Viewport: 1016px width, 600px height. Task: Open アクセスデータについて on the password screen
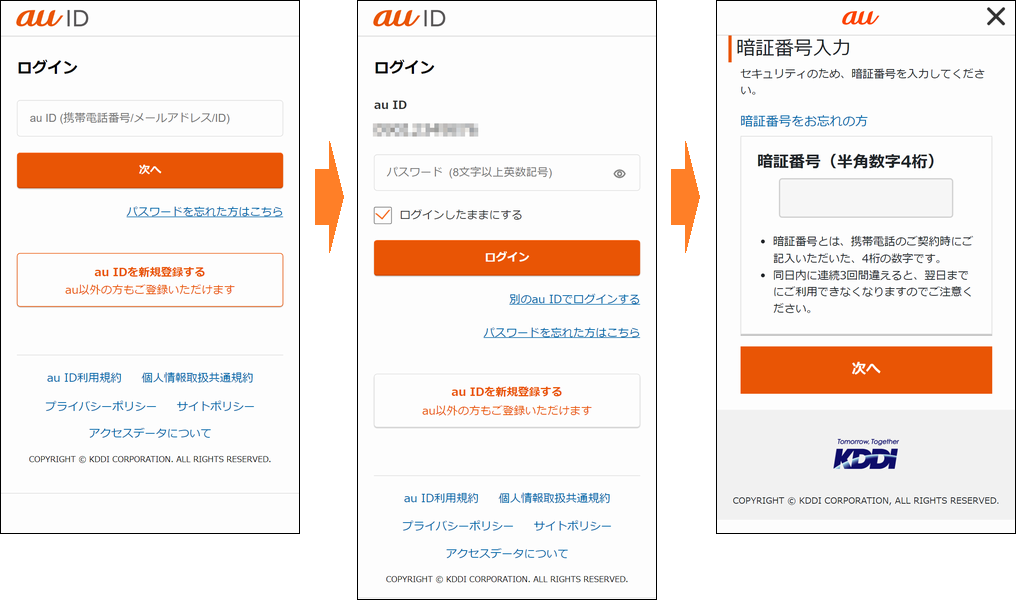(507, 553)
